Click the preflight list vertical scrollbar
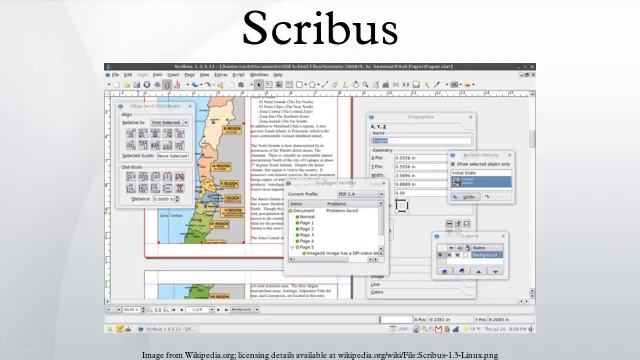This screenshot has height=360, width=640. [x=381, y=226]
